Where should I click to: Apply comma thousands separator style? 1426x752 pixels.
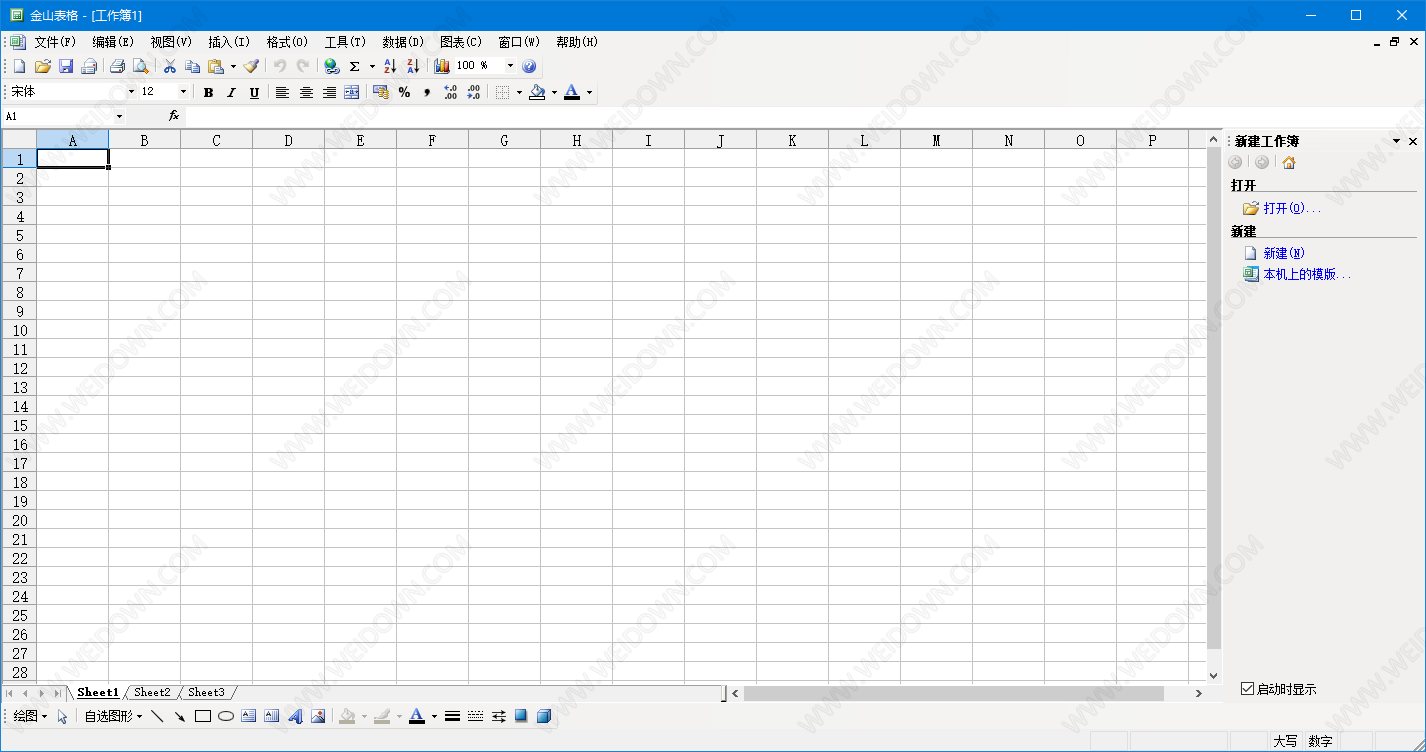click(x=427, y=92)
